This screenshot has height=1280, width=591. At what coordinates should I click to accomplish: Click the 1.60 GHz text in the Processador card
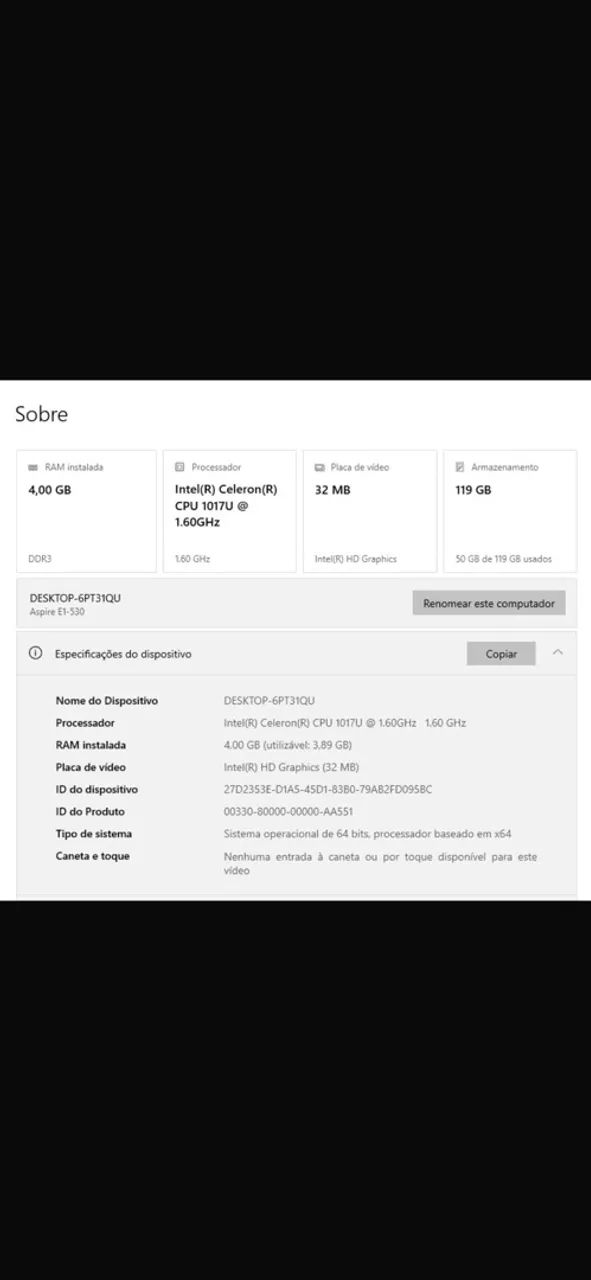click(x=192, y=559)
